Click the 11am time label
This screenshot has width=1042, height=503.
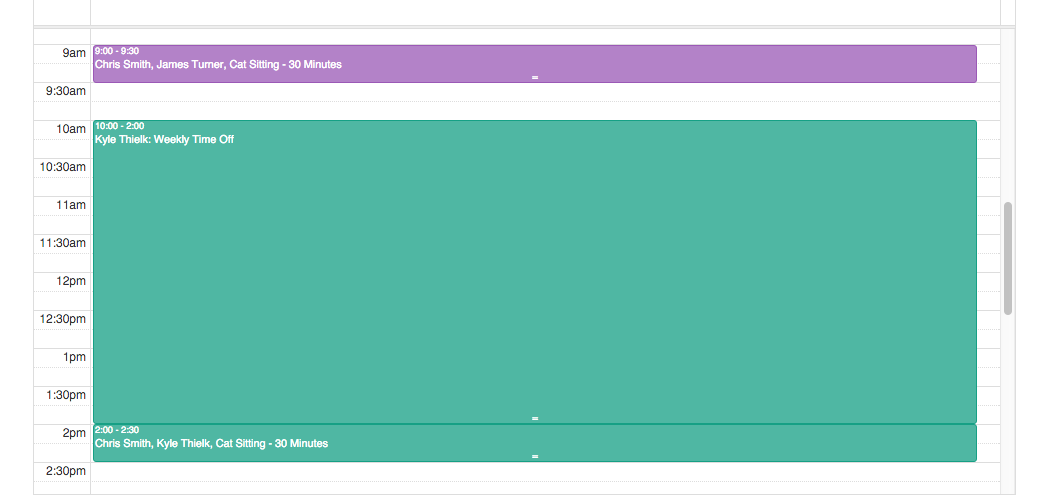[x=70, y=205]
